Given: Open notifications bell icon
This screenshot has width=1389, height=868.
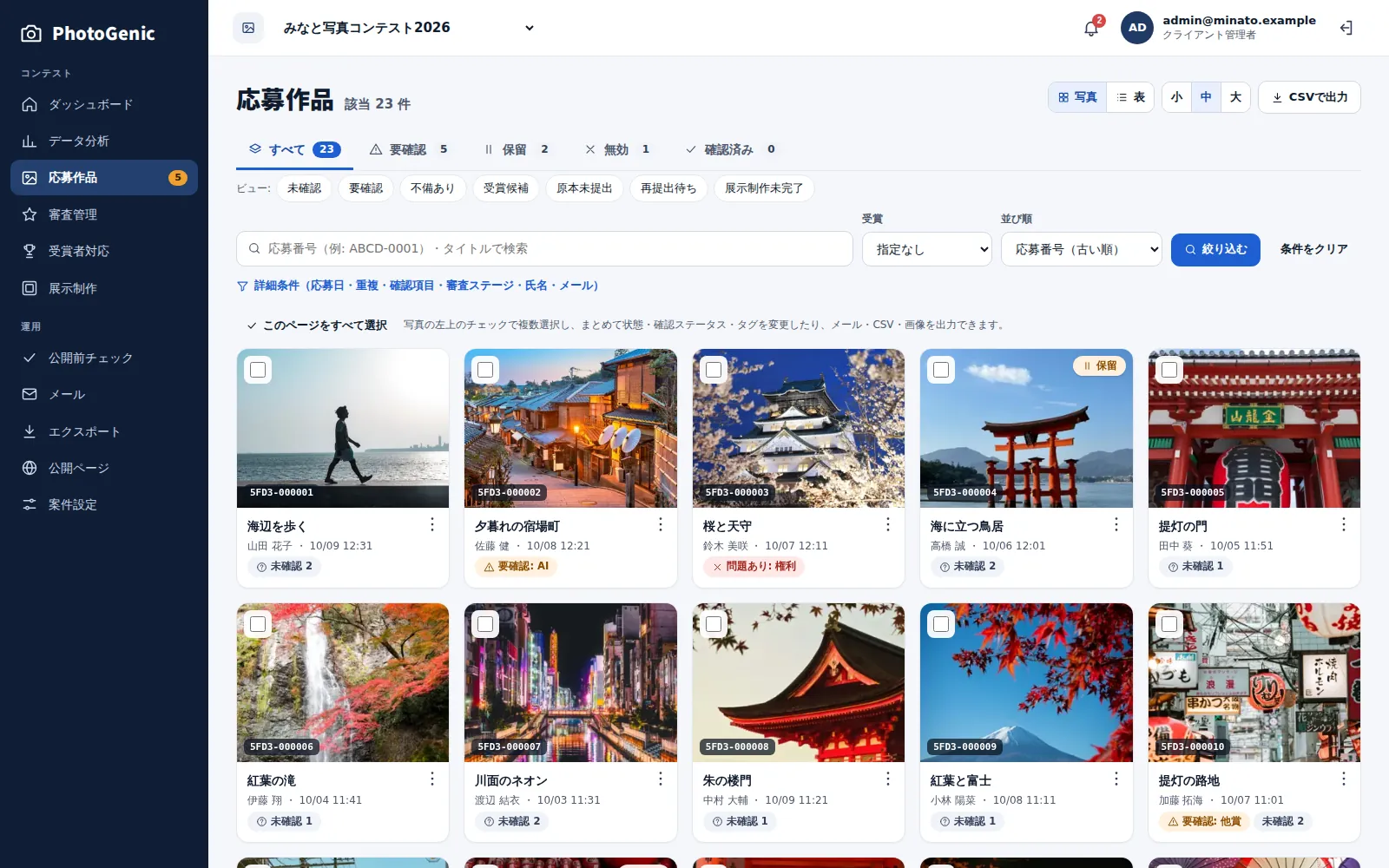Looking at the screenshot, I should 1091,28.
